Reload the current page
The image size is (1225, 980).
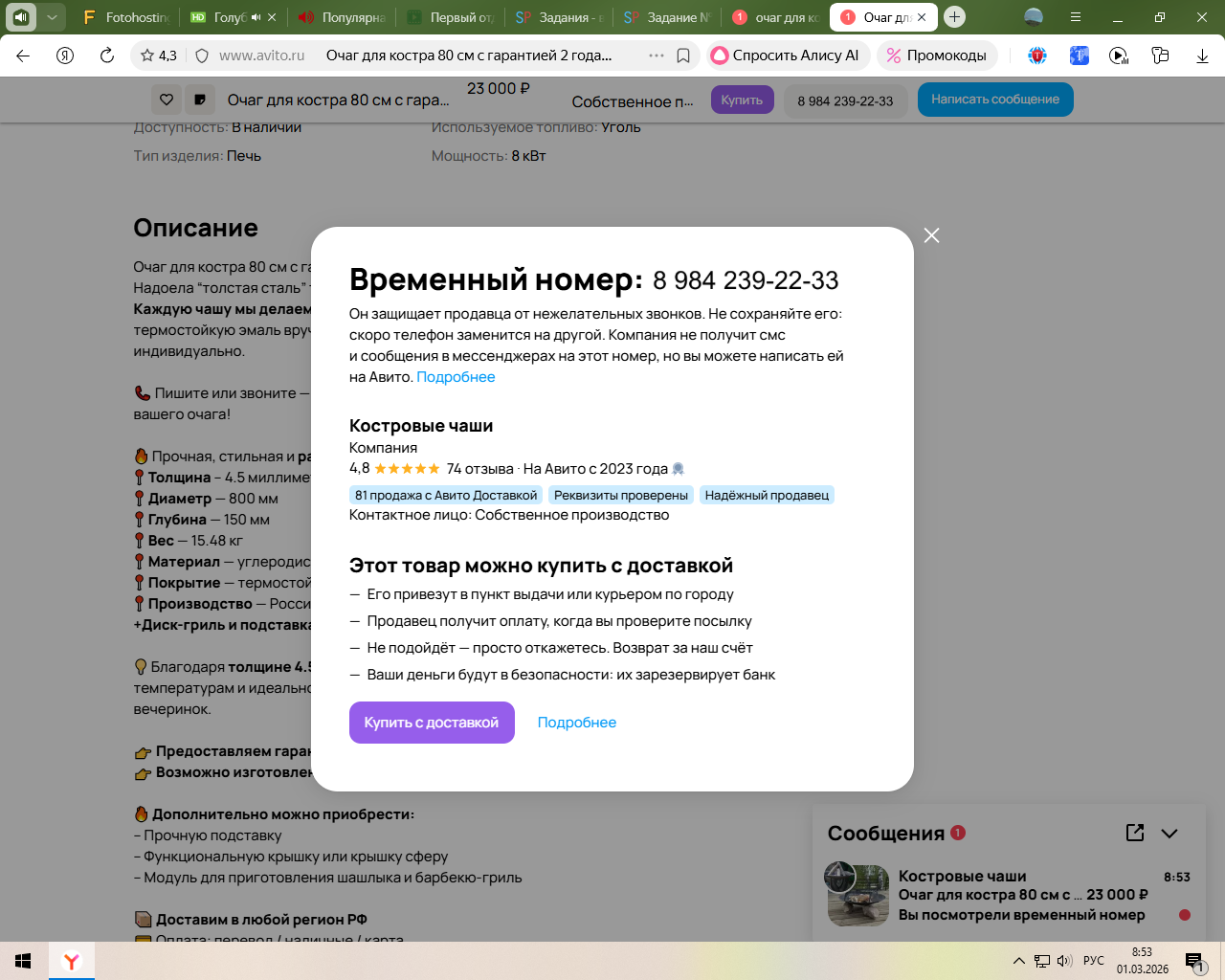coord(107,56)
